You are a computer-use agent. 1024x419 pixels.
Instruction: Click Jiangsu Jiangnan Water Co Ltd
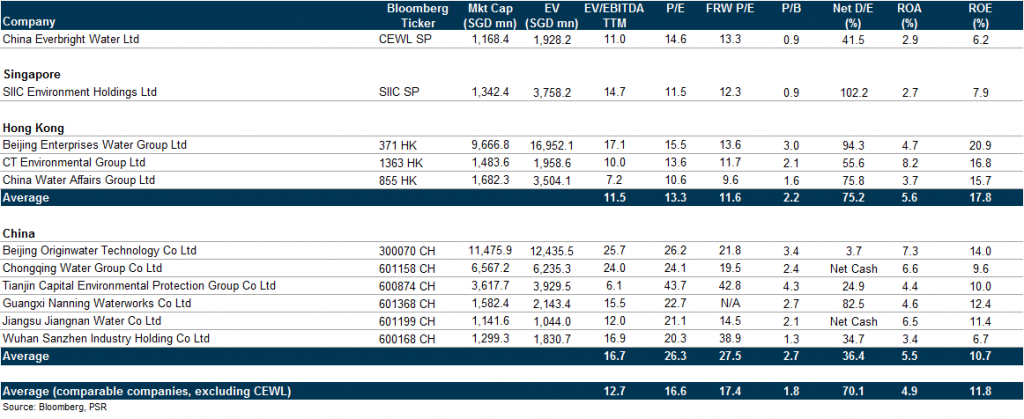(x=82, y=320)
